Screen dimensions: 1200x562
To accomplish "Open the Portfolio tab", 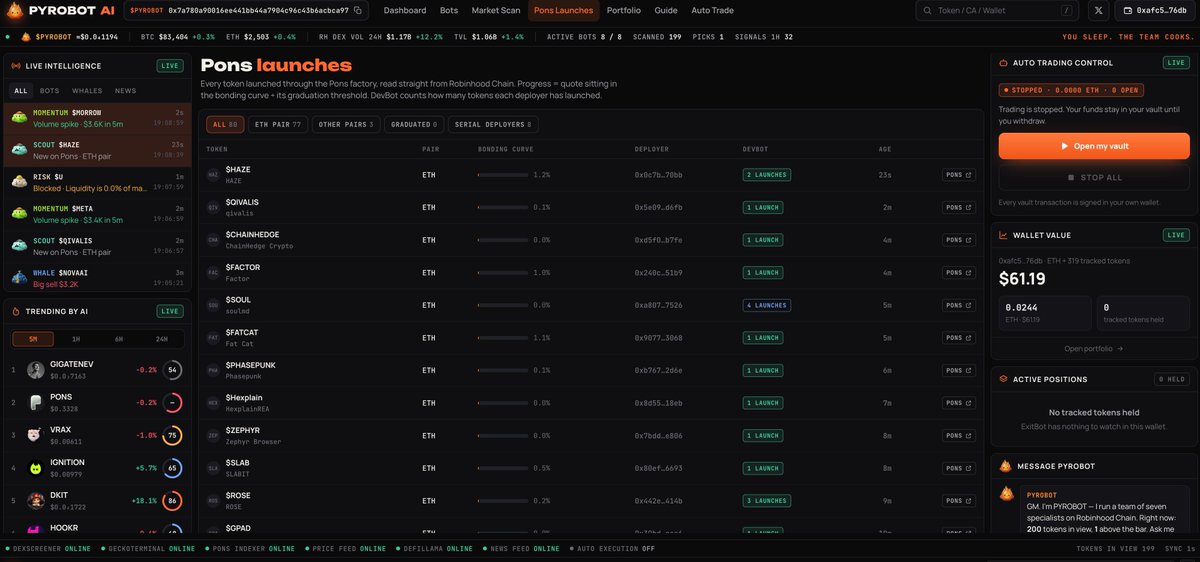I will point(624,10).
